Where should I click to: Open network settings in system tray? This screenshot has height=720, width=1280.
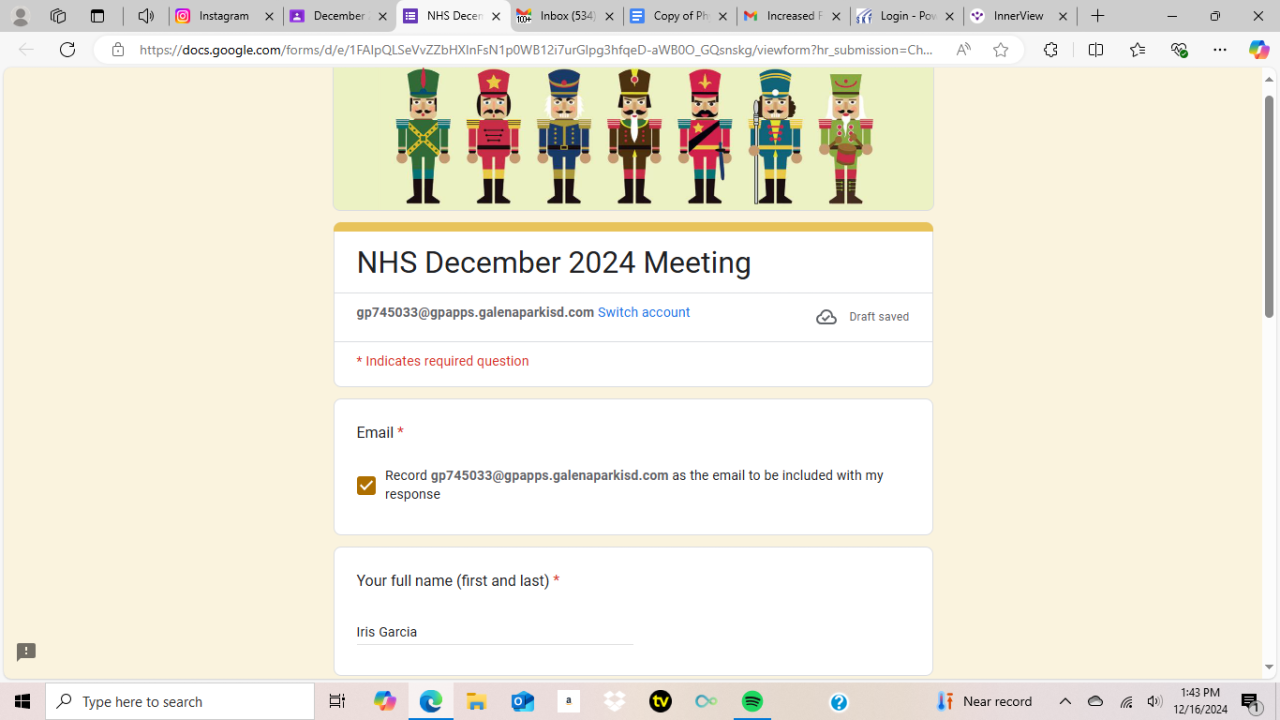(x=1126, y=702)
